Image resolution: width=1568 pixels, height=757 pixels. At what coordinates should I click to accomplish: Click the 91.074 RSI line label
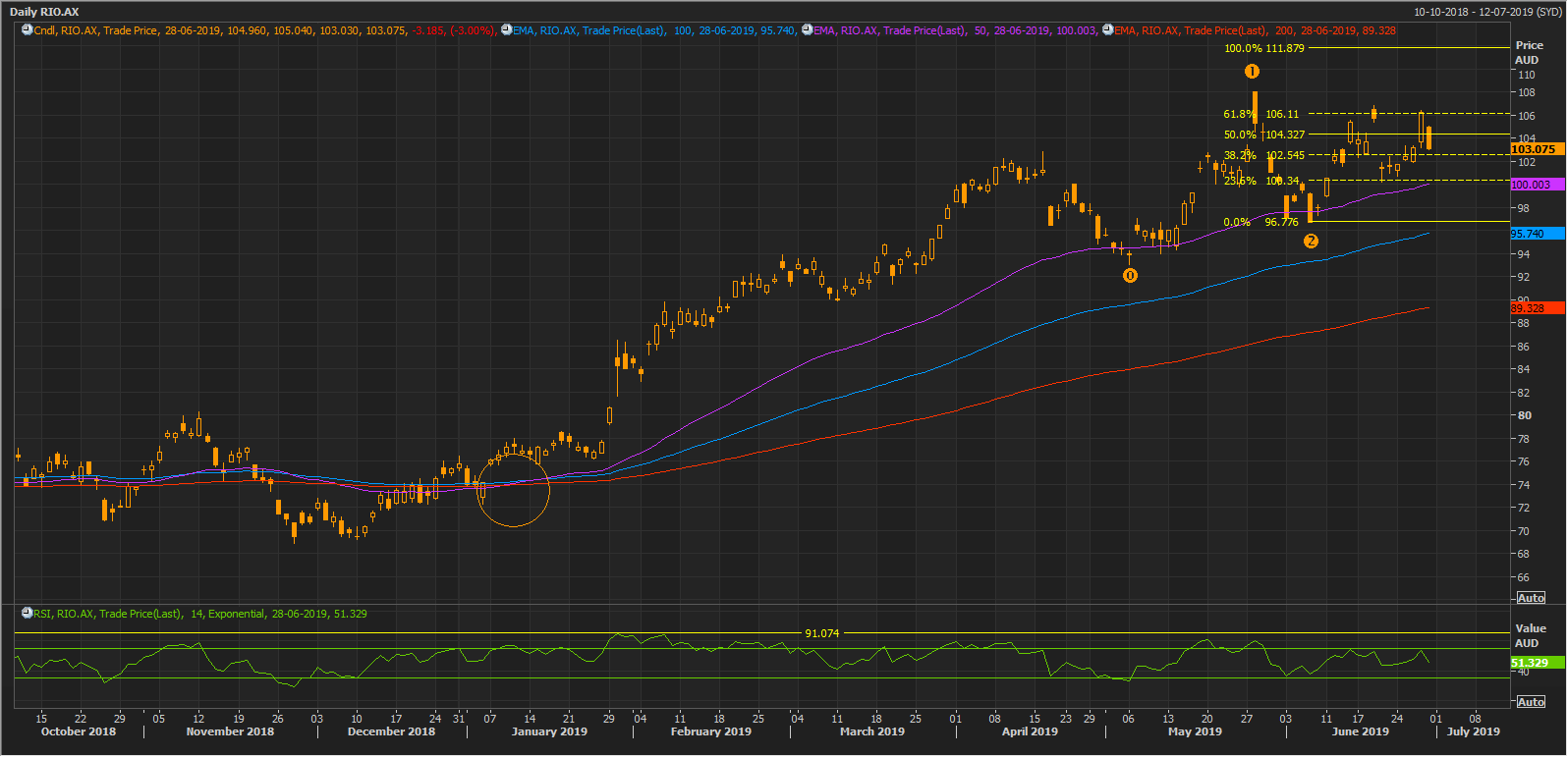point(822,633)
